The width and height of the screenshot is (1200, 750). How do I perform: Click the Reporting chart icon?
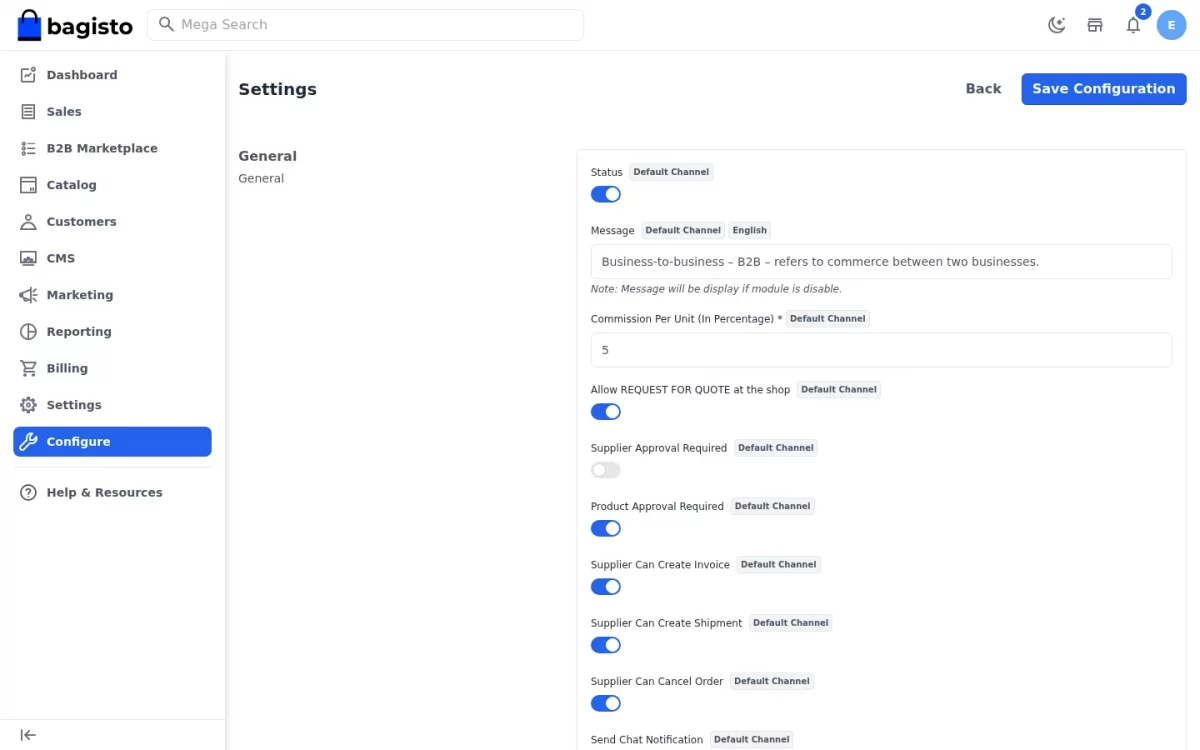click(x=28, y=332)
